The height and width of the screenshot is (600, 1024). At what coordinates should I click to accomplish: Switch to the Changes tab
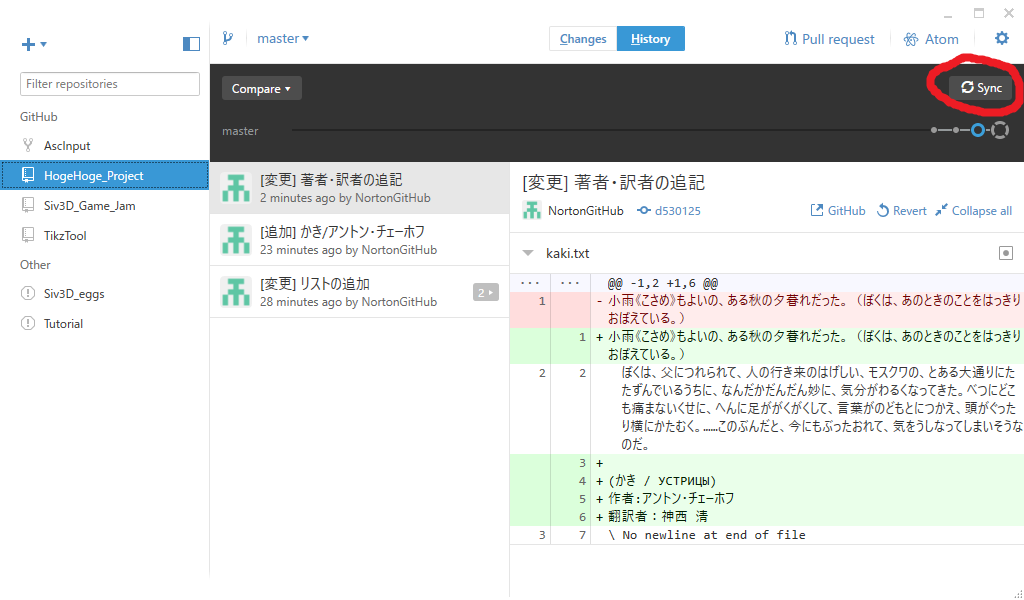point(583,39)
